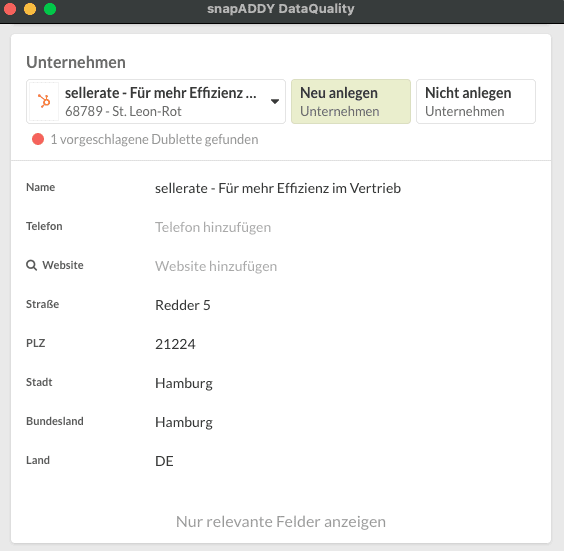
Task: Click the red duplicate warning dot
Action: [38, 139]
